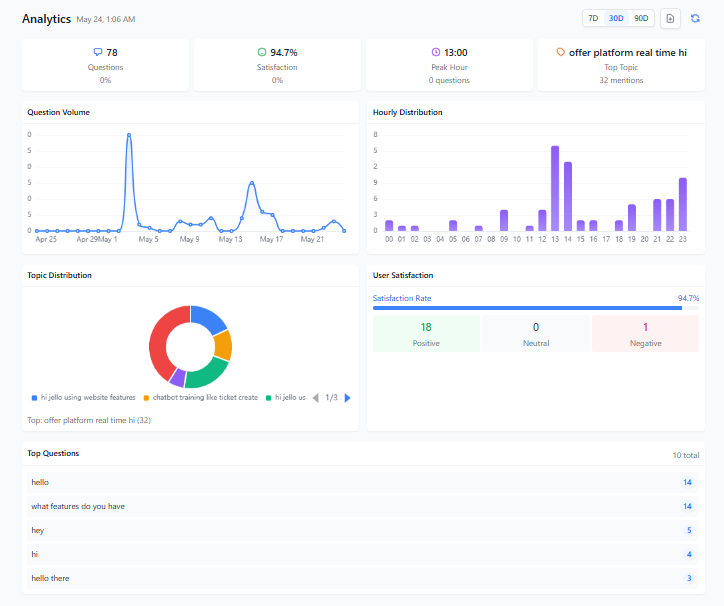Switch the range to 7D
This screenshot has height=606, width=724.
[x=593, y=18]
